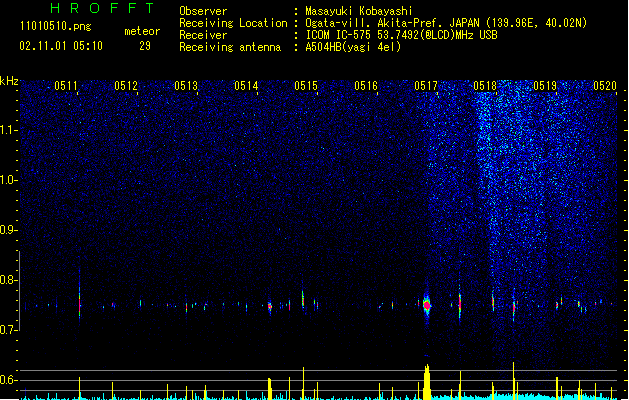
Task: Click the 'Receiving antenna' label
Action: [x=230, y=47]
